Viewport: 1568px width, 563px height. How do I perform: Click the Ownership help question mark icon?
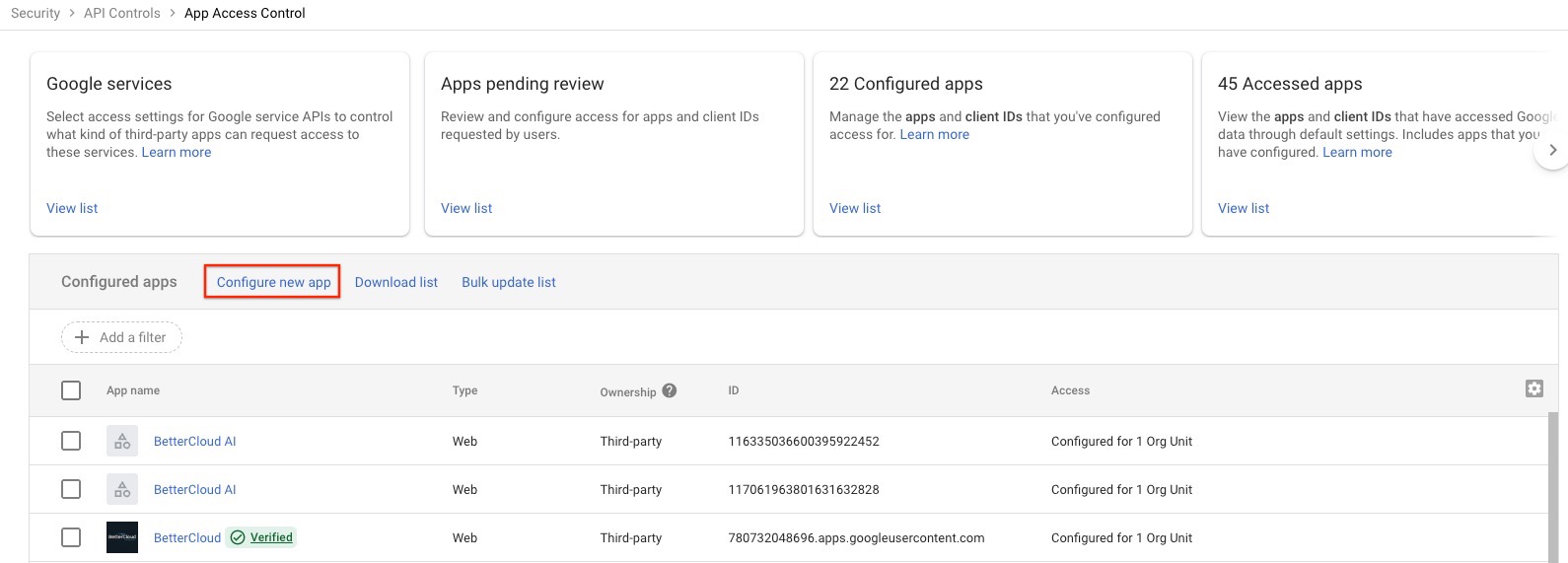tap(669, 390)
